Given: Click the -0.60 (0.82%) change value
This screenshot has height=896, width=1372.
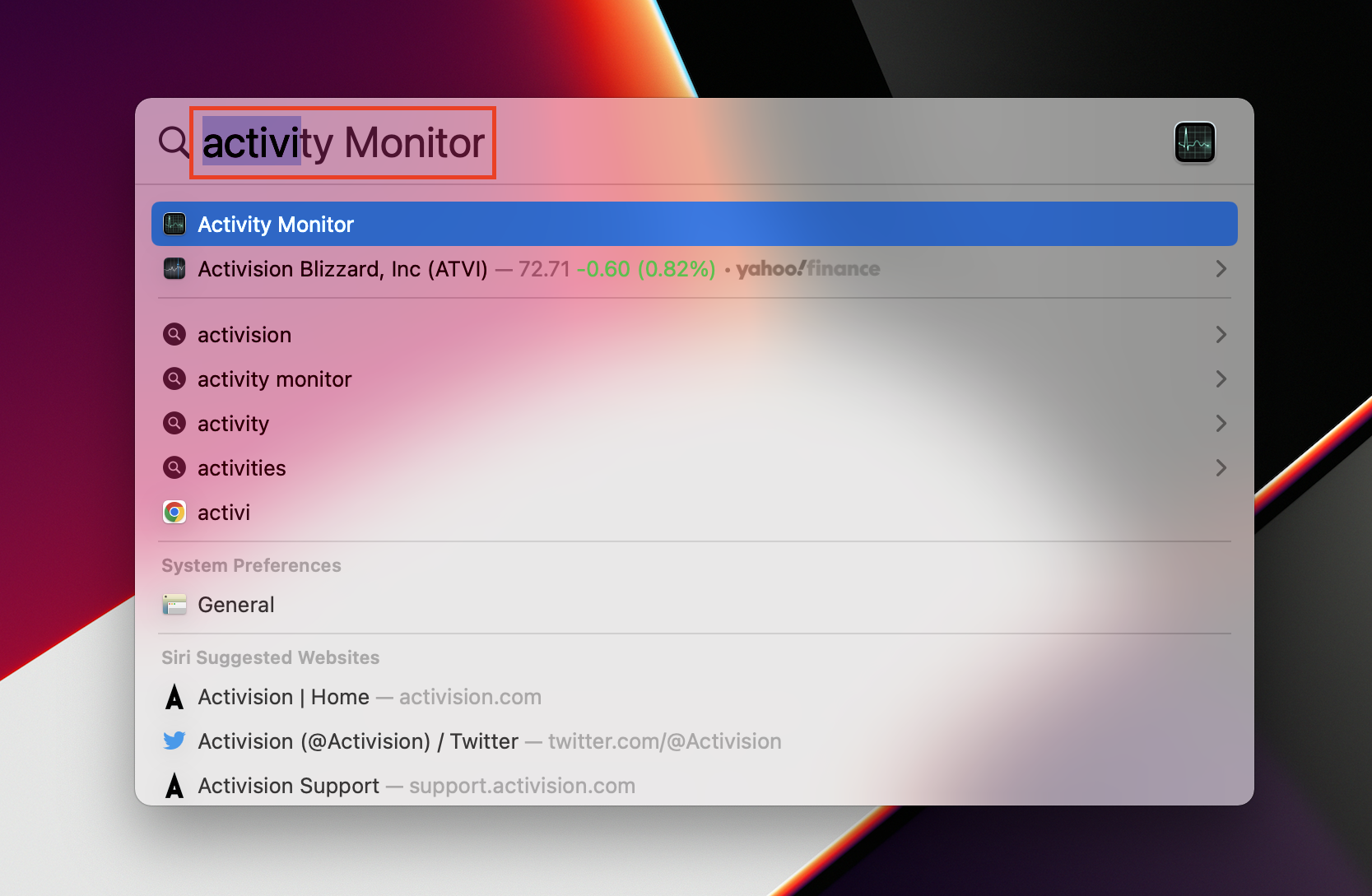Looking at the screenshot, I should [646, 269].
